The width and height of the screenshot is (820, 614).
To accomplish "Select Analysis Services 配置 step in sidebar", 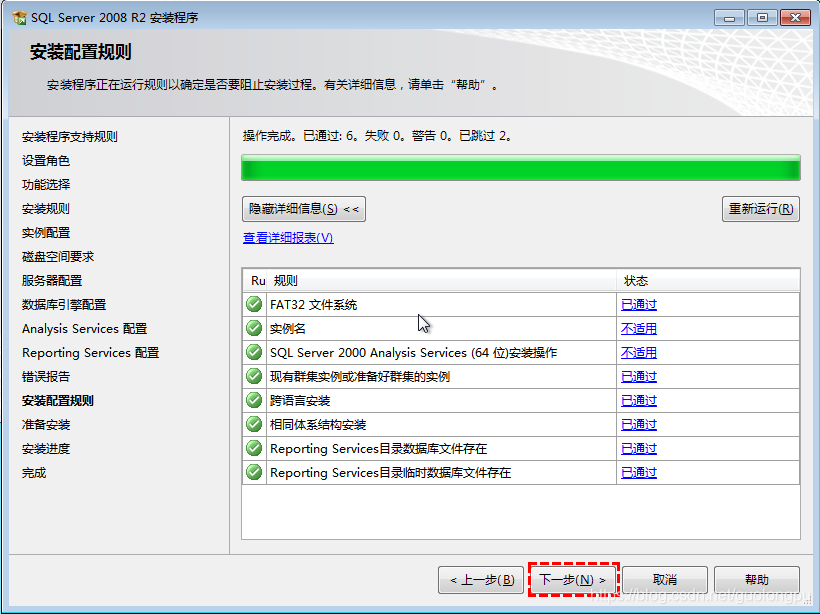I will [x=85, y=329].
